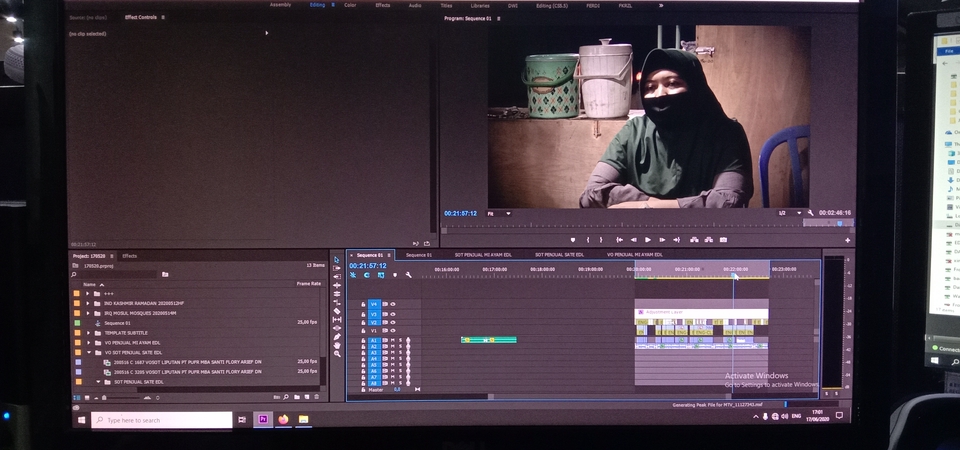
Task: Open the VO PENJUAL MI AYAM EDL timeline tab
Action: (634, 255)
